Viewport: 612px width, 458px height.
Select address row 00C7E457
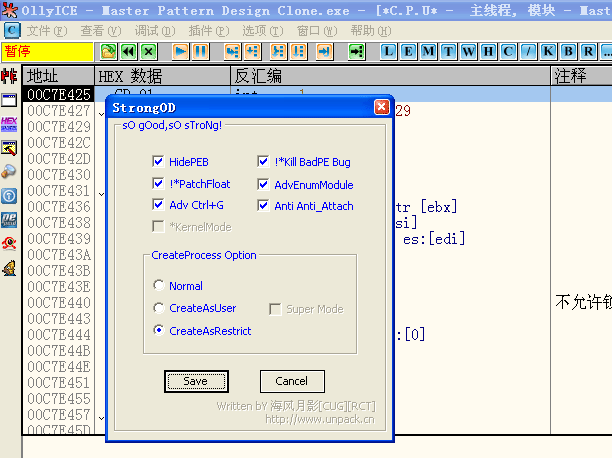coord(59,415)
